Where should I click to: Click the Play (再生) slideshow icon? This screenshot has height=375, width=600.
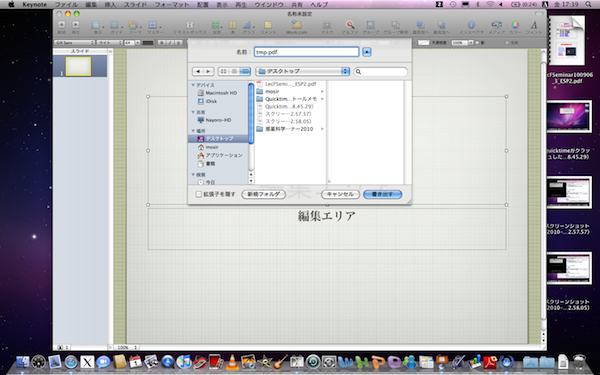[76, 25]
